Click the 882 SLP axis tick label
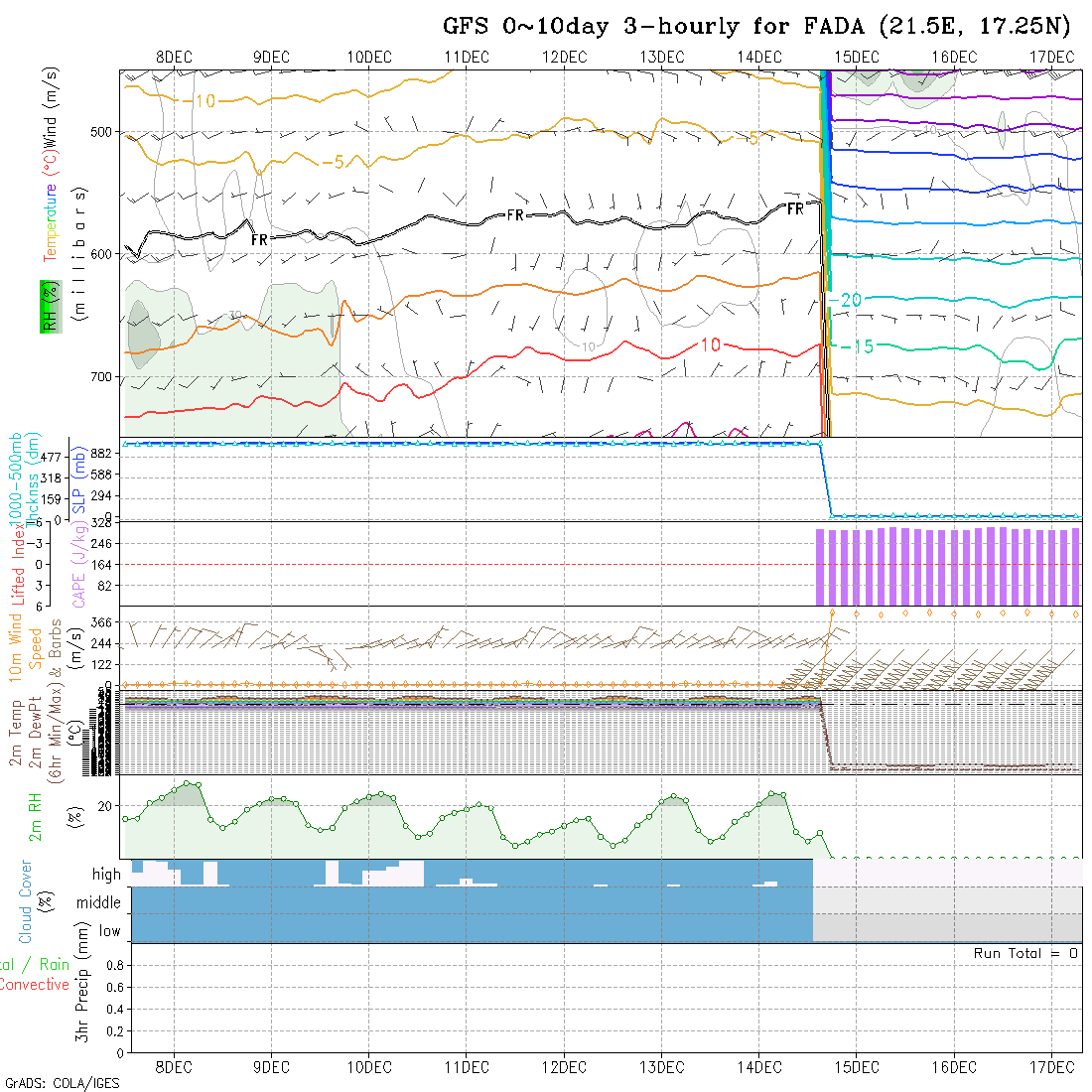This screenshot has height=1092, width=1092. tap(102, 454)
